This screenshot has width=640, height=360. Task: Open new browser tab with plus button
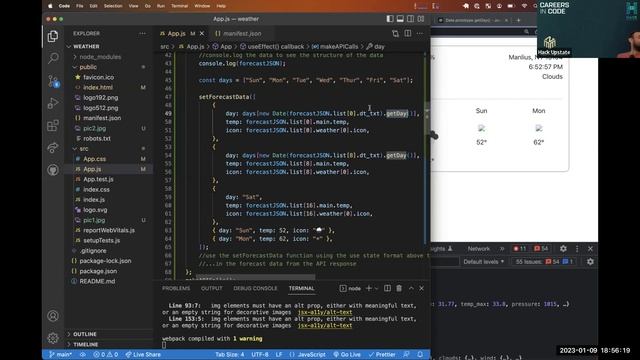coord(519,20)
